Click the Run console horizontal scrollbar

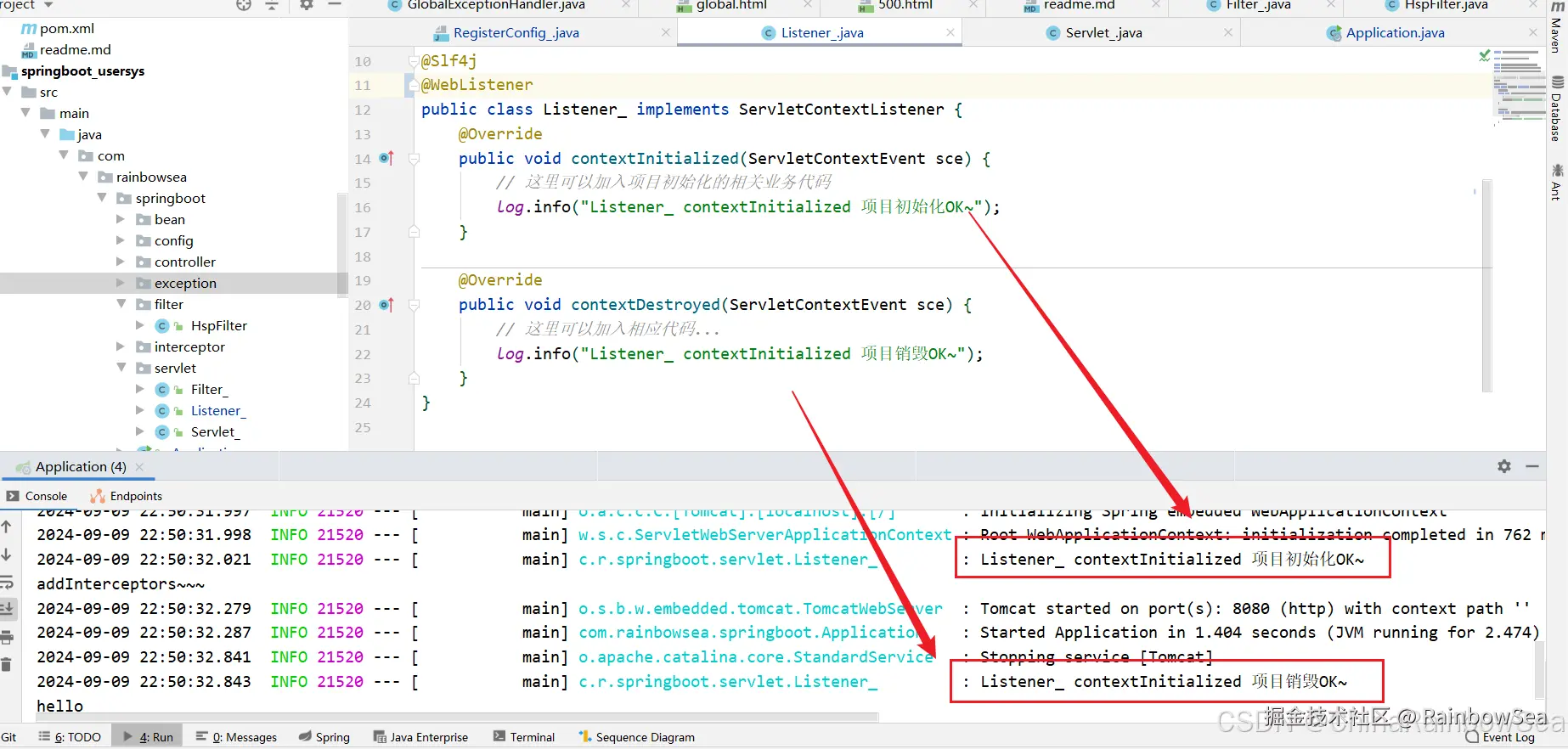pos(457,718)
